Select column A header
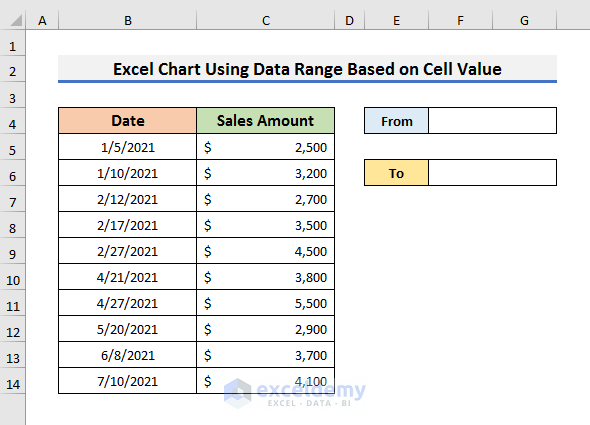The image size is (590, 425). pos(42,20)
